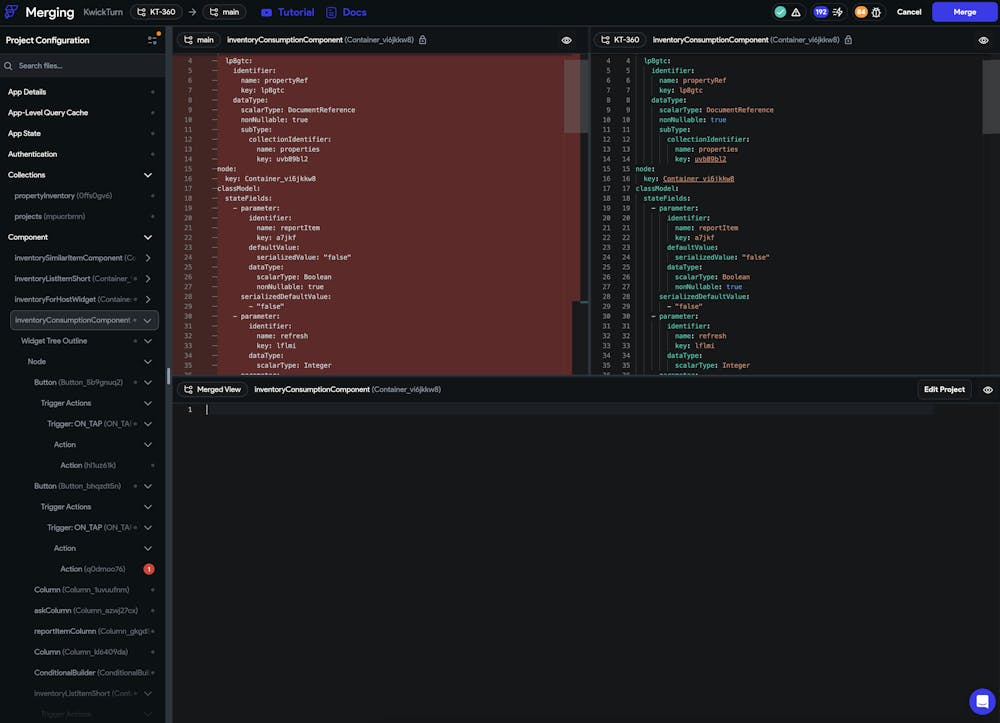Click the KT-360 diff pane vertical scrollbar
The image size is (1000, 723).
pos(990,96)
